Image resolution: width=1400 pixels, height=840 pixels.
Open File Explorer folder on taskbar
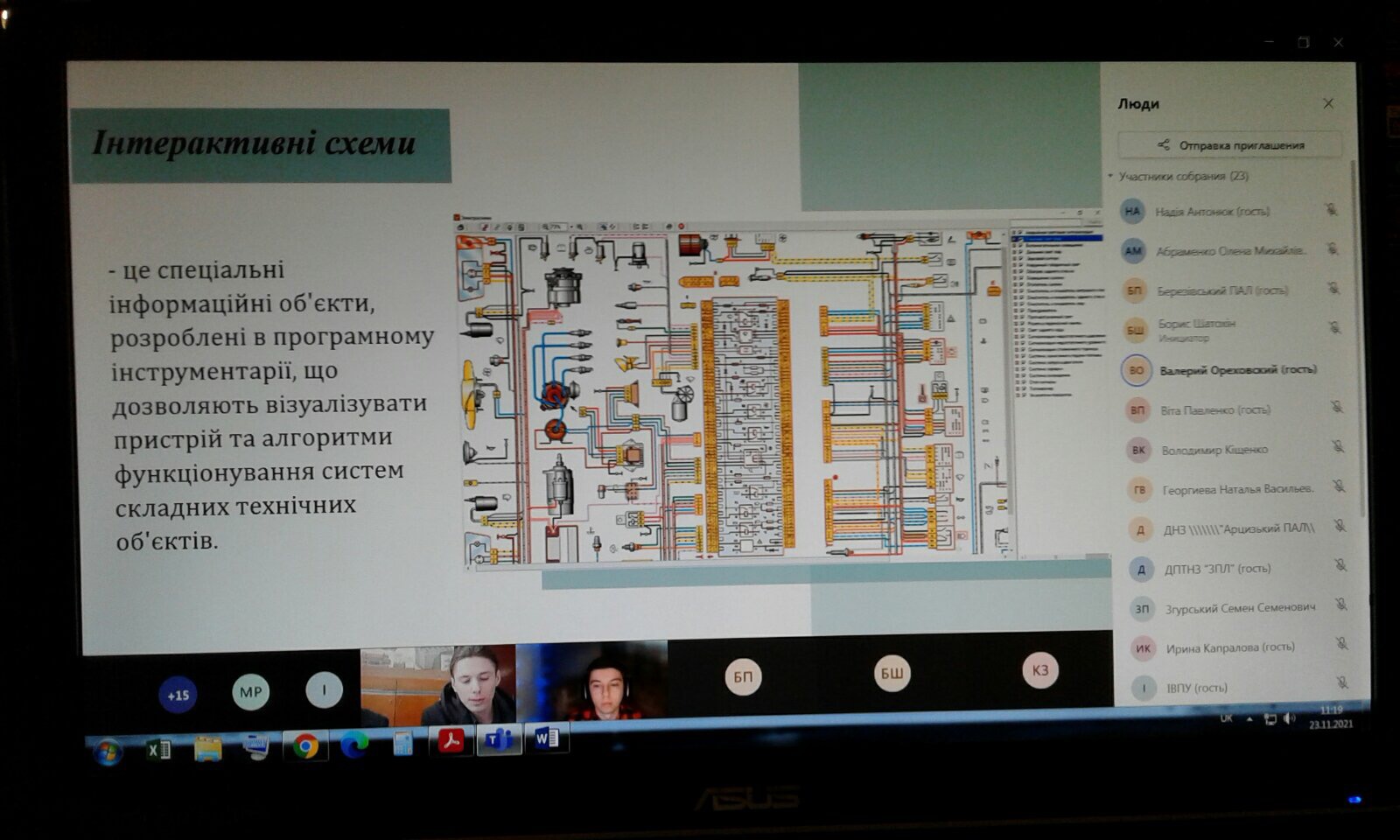click(x=207, y=749)
